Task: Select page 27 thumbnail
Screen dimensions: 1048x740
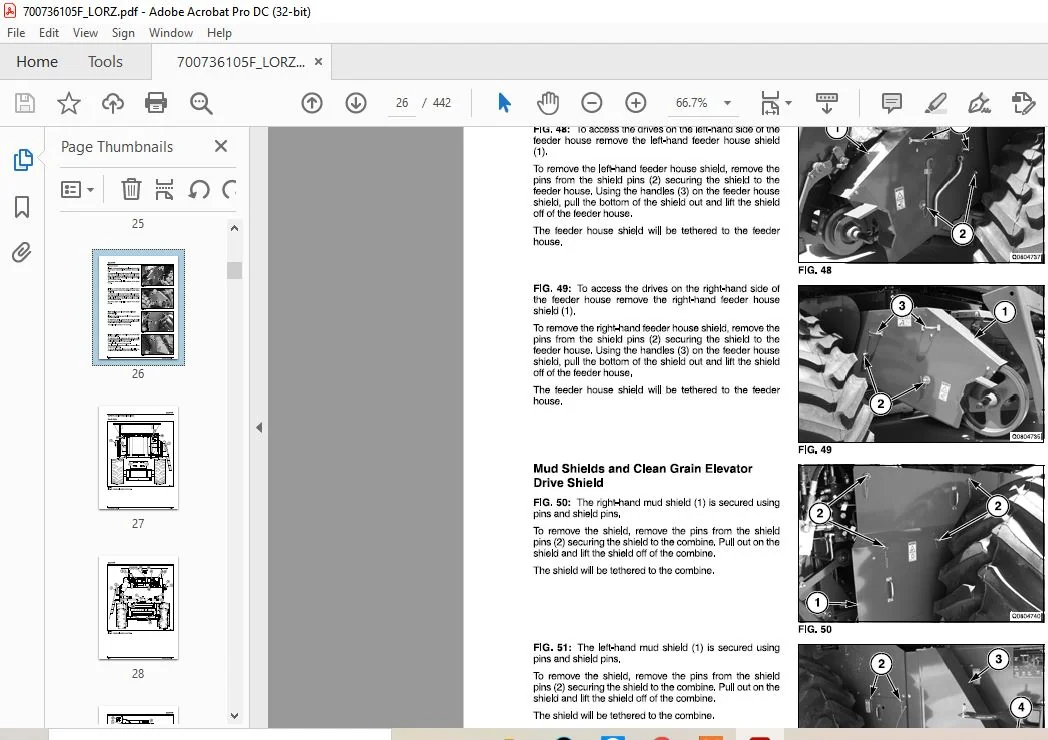Action: point(138,458)
